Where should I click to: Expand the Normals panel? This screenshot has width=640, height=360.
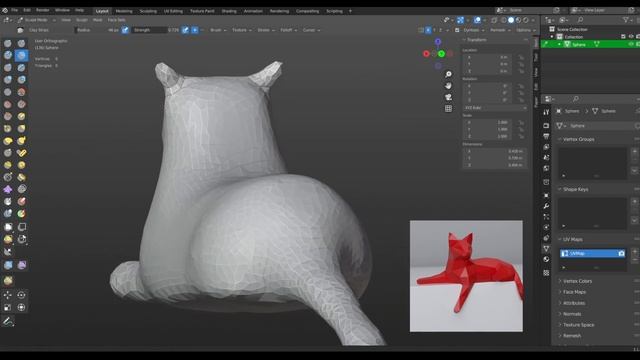click(x=572, y=314)
